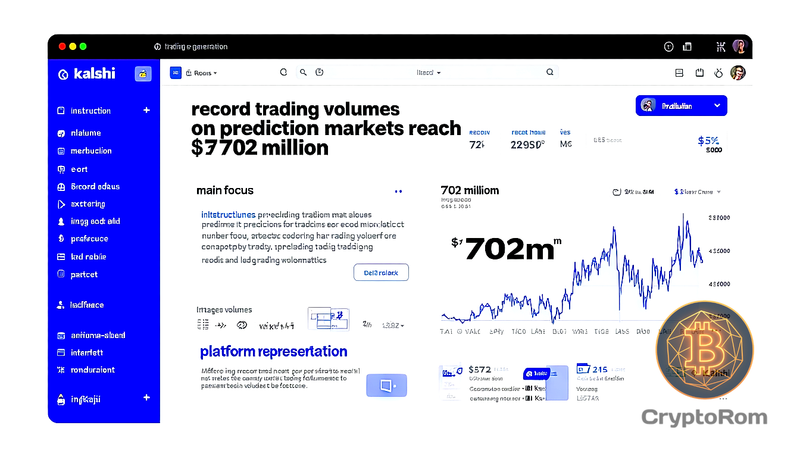Click the thumbnail preview under Images volumes
The height and width of the screenshot is (457, 800).
pyautogui.click(x=329, y=319)
